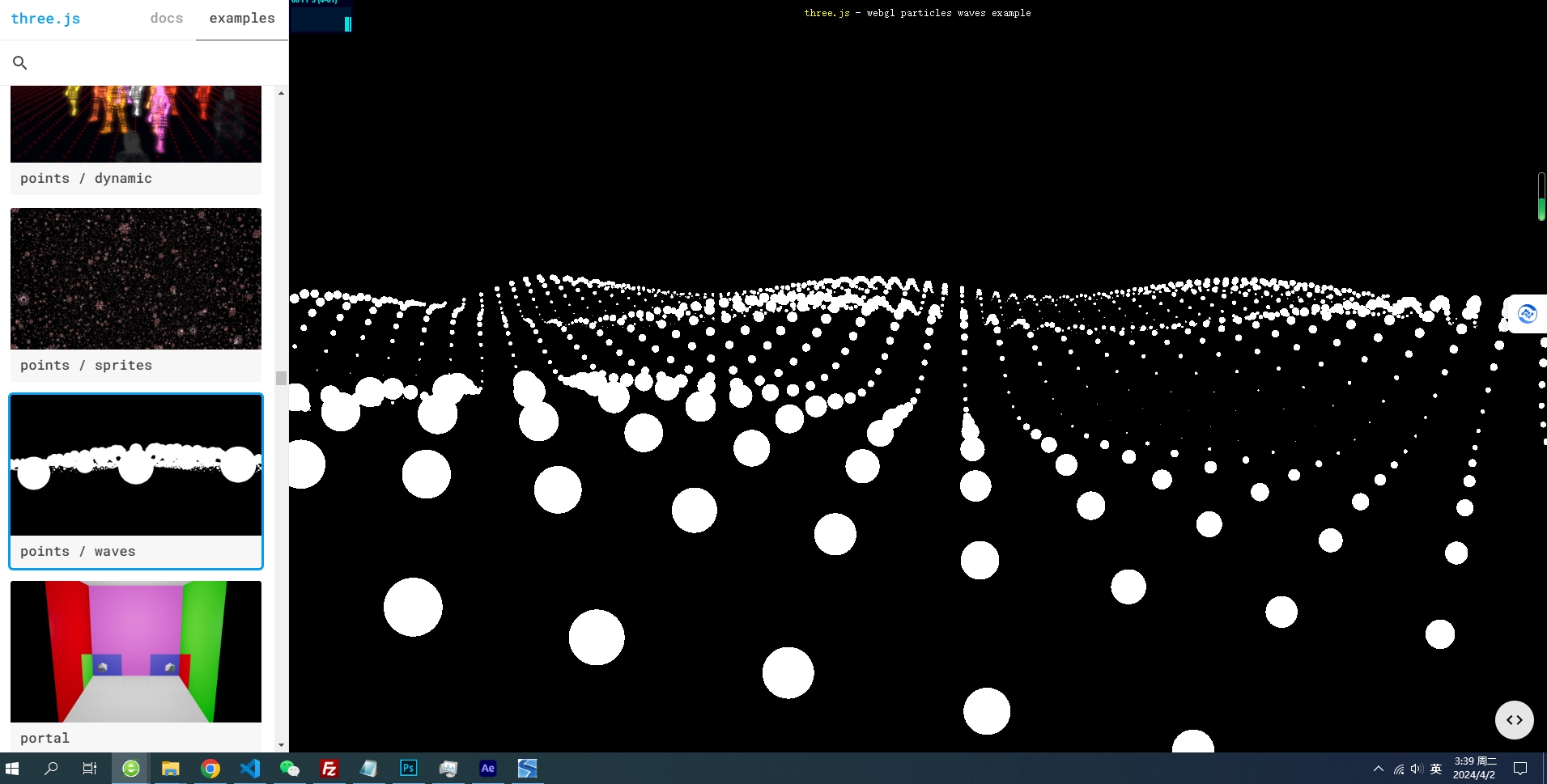Click the sidebar scrollbar thumb

[281, 378]
